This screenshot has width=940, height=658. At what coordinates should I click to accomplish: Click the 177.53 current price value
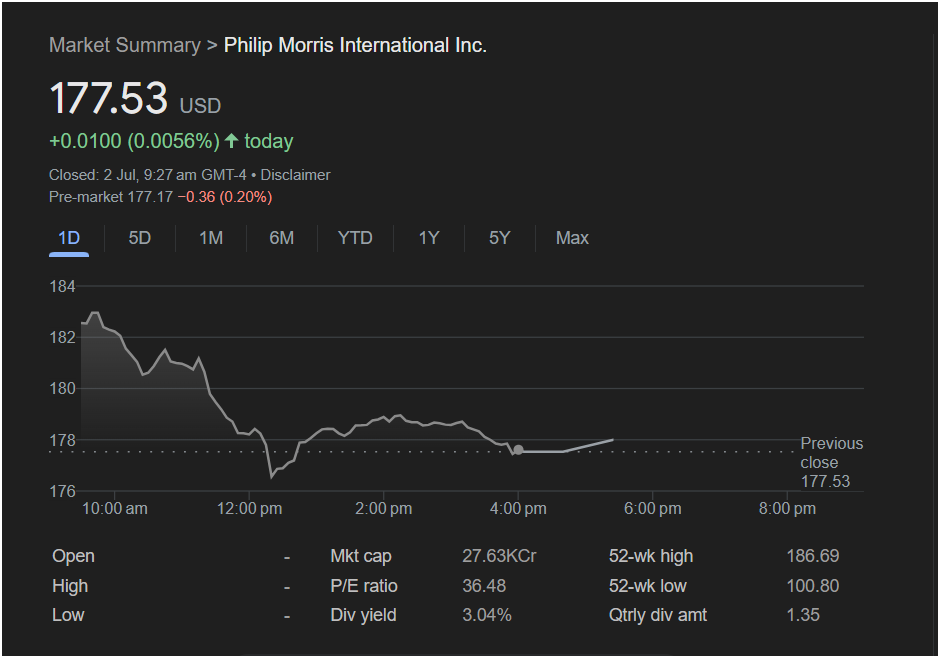pyautogui.click(x=109, y=98)
